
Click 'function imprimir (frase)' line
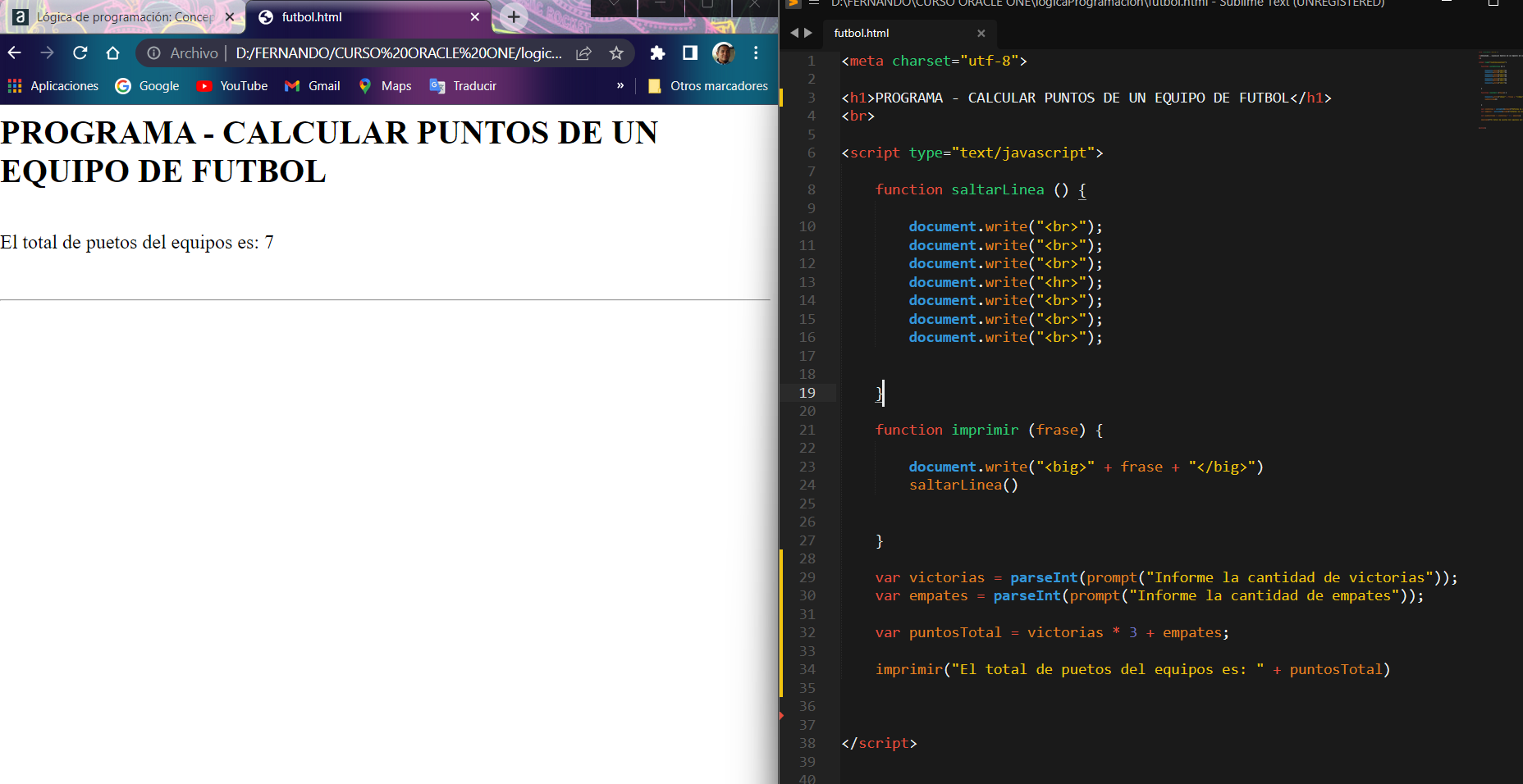tap(989, 430)
